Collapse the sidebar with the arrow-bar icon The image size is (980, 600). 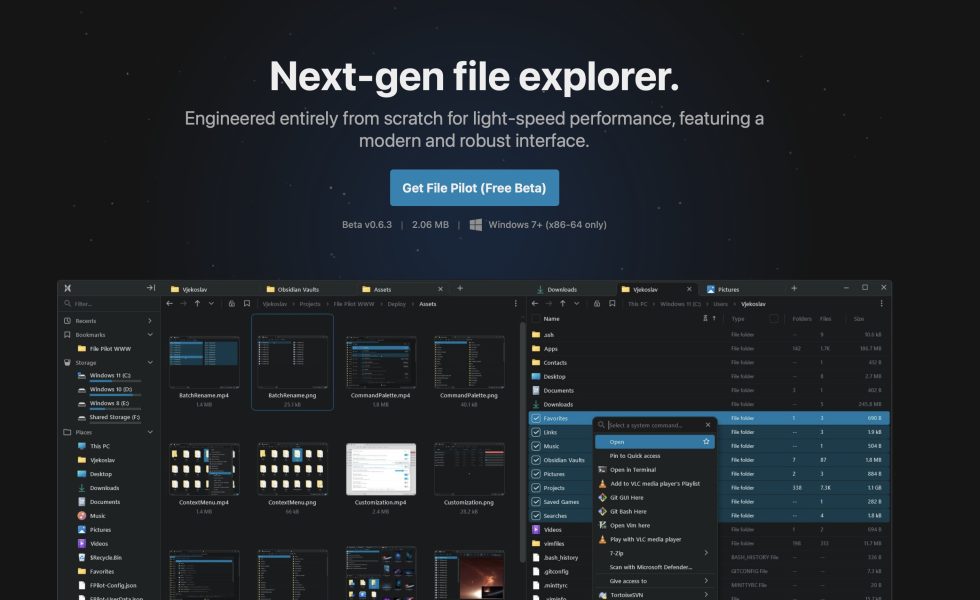[151, 288]
